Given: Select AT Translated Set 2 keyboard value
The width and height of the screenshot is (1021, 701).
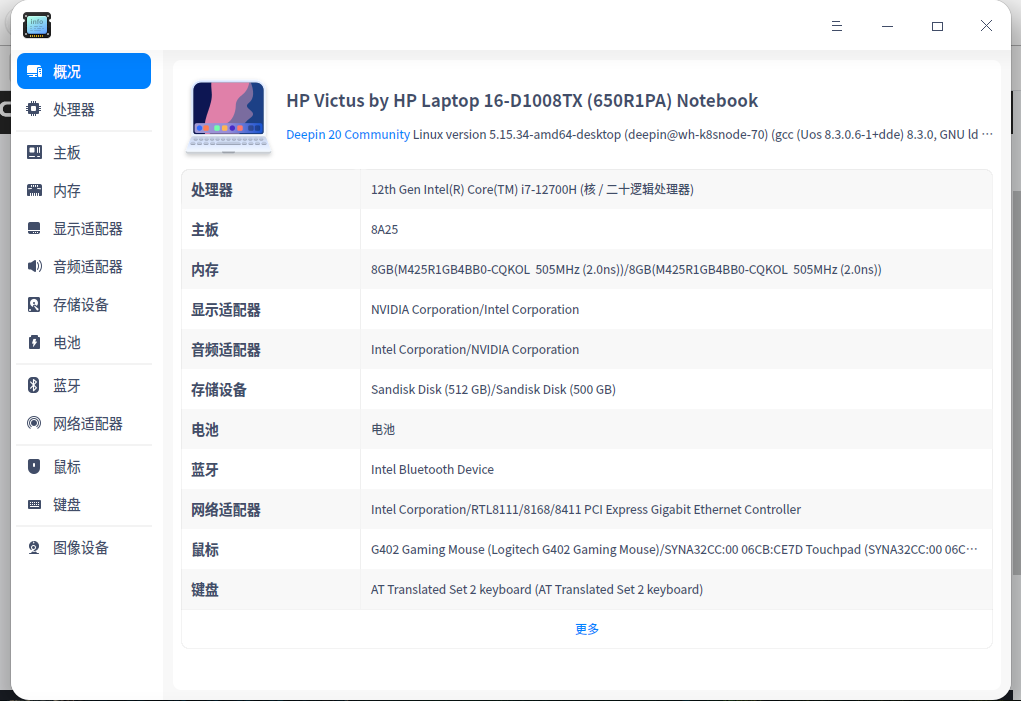Looking at the screenshot, I should (x=537, y=590).
